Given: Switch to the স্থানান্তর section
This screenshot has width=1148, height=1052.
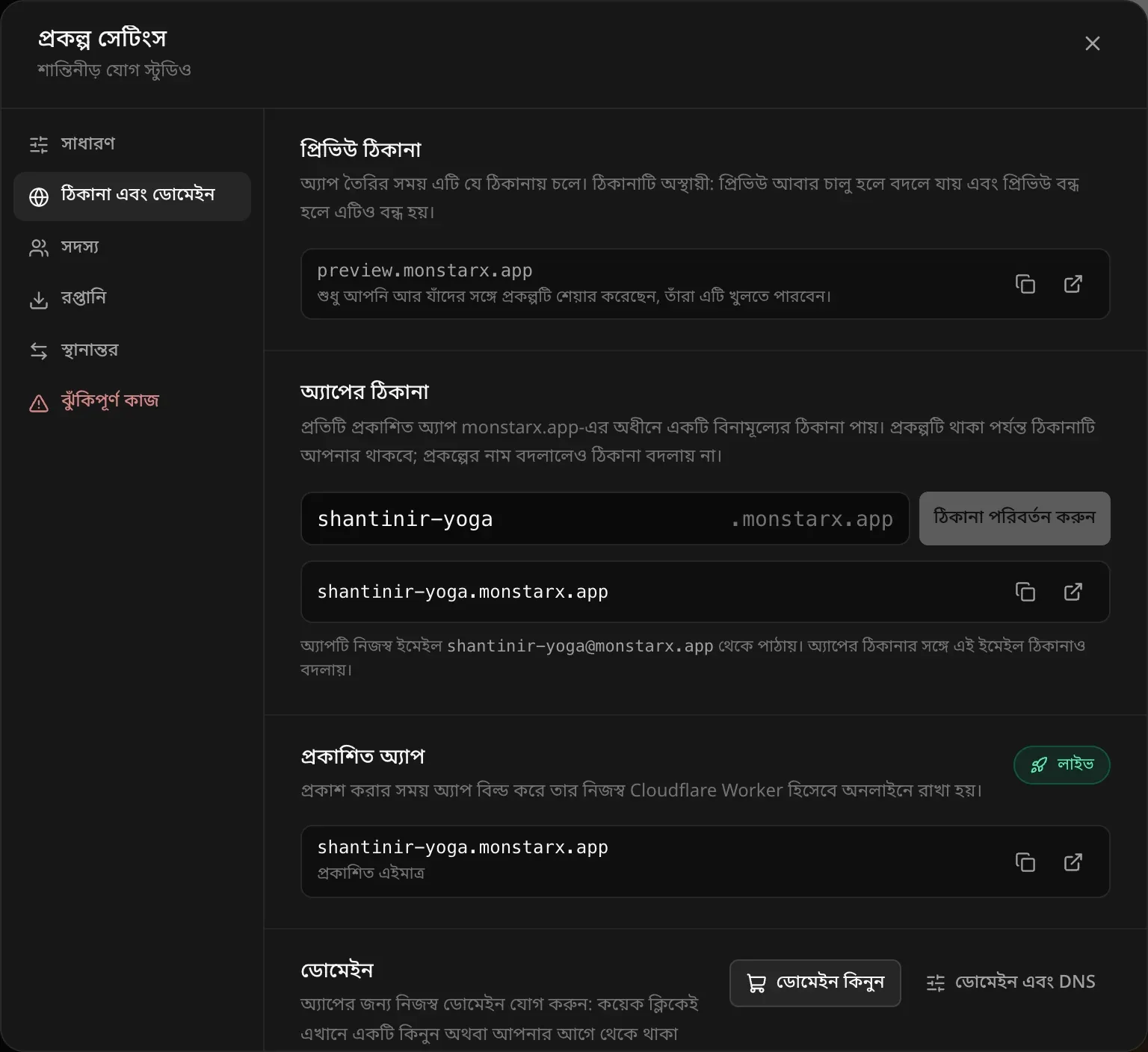Looking at the screenshot, I should [132, 350].
